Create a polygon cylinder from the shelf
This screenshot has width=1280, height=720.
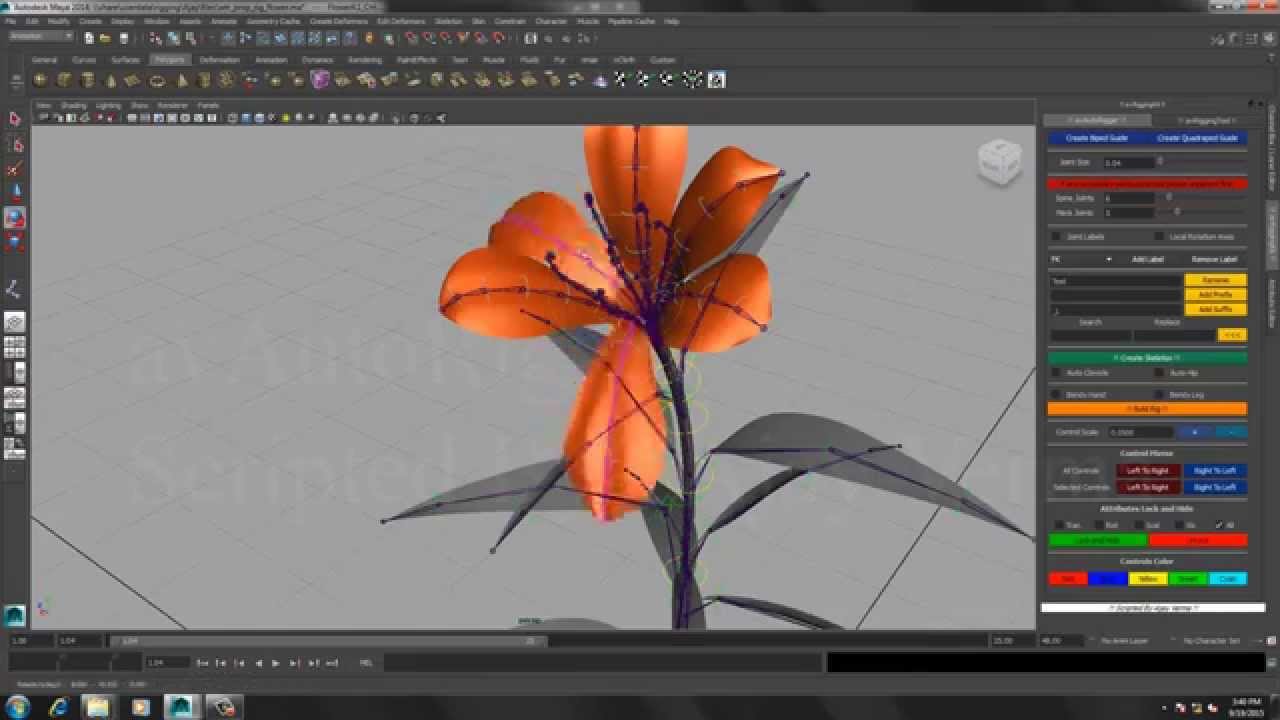[87, 80]
